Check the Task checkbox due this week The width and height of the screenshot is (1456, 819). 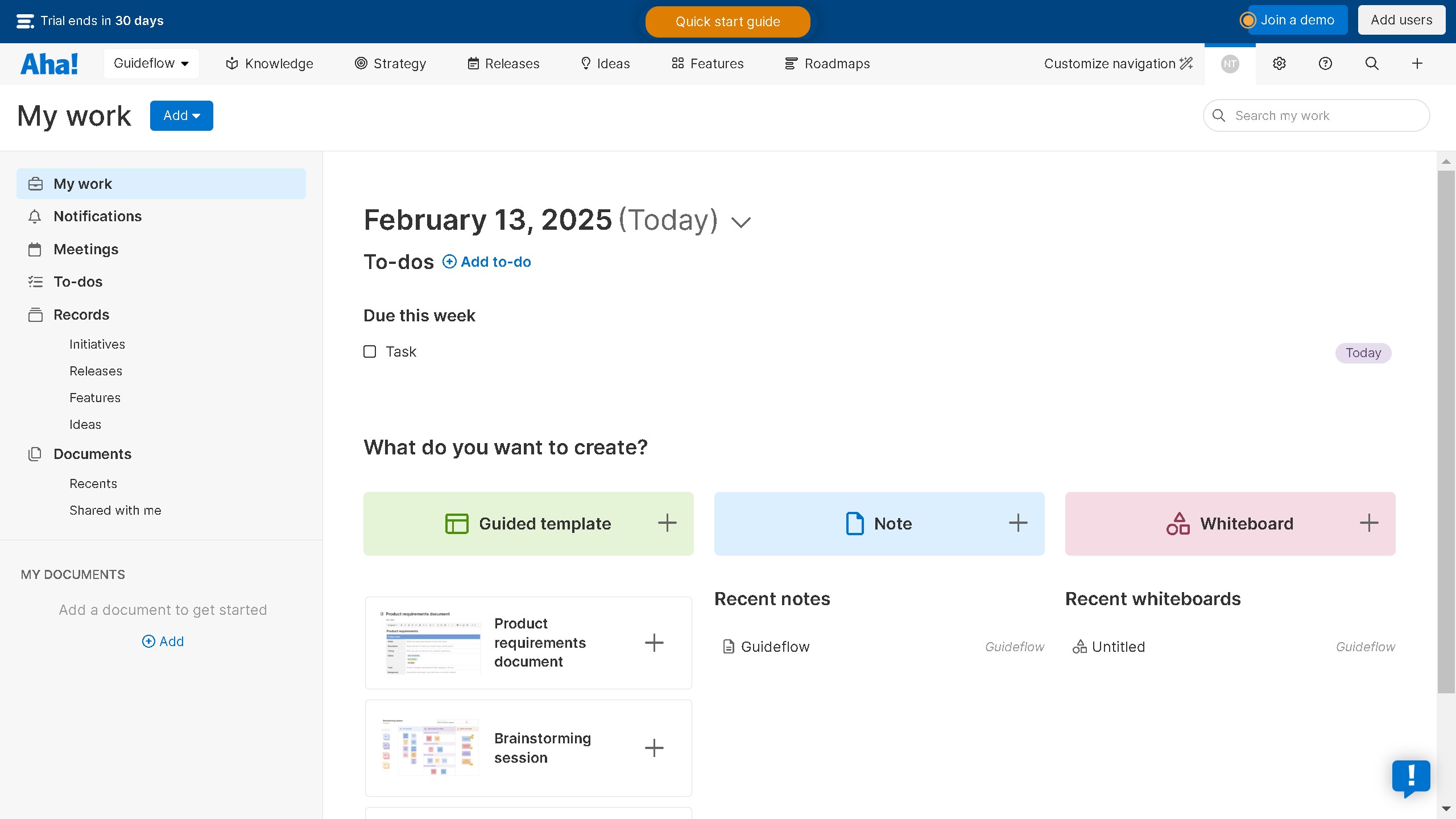(370, 351)
